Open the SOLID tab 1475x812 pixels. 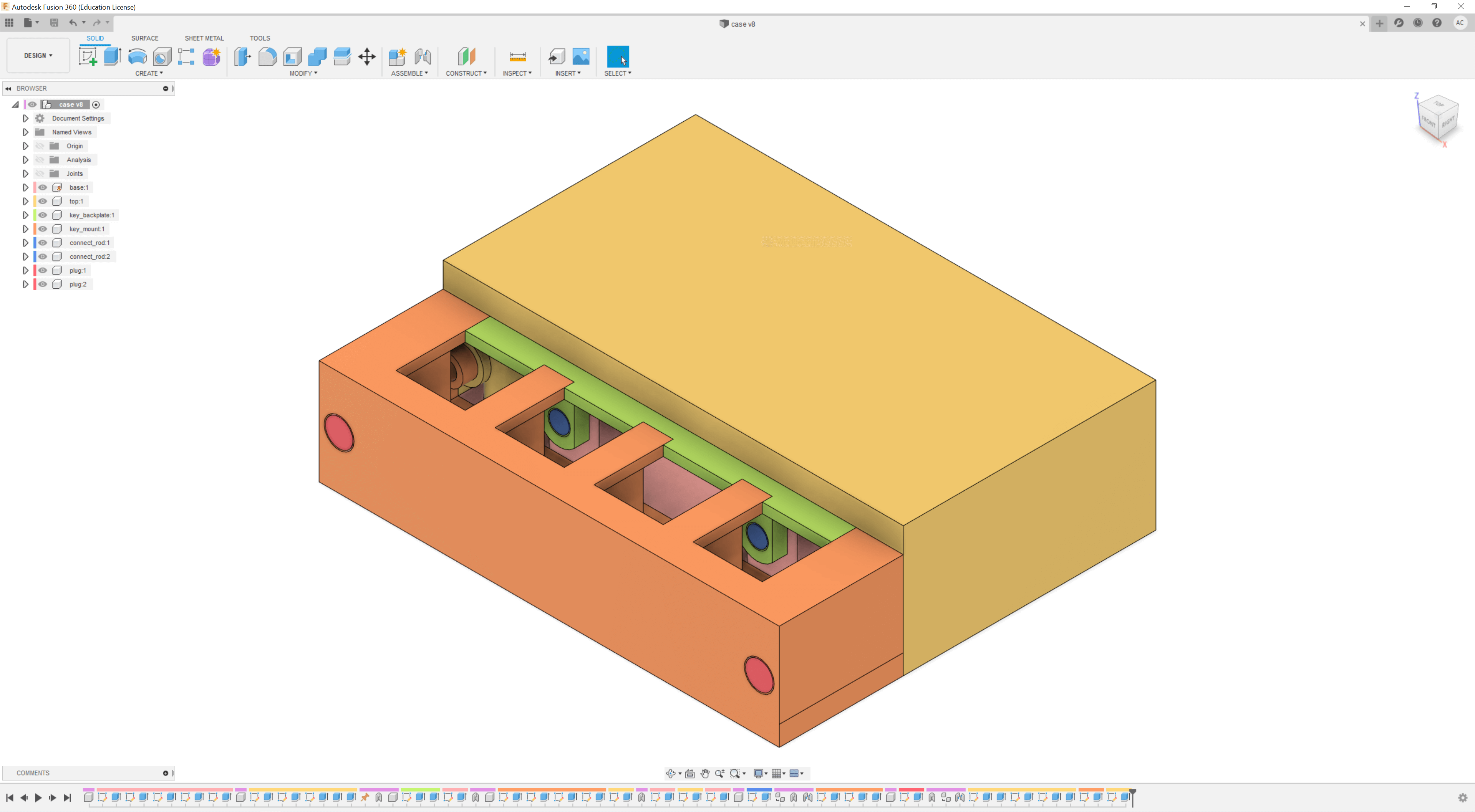point(95,38)
